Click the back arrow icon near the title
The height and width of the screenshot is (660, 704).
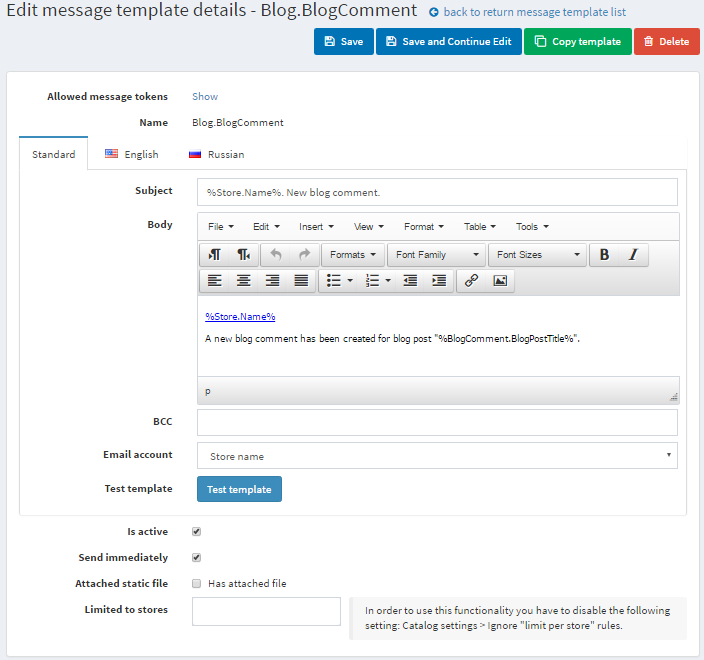point(434,13)
